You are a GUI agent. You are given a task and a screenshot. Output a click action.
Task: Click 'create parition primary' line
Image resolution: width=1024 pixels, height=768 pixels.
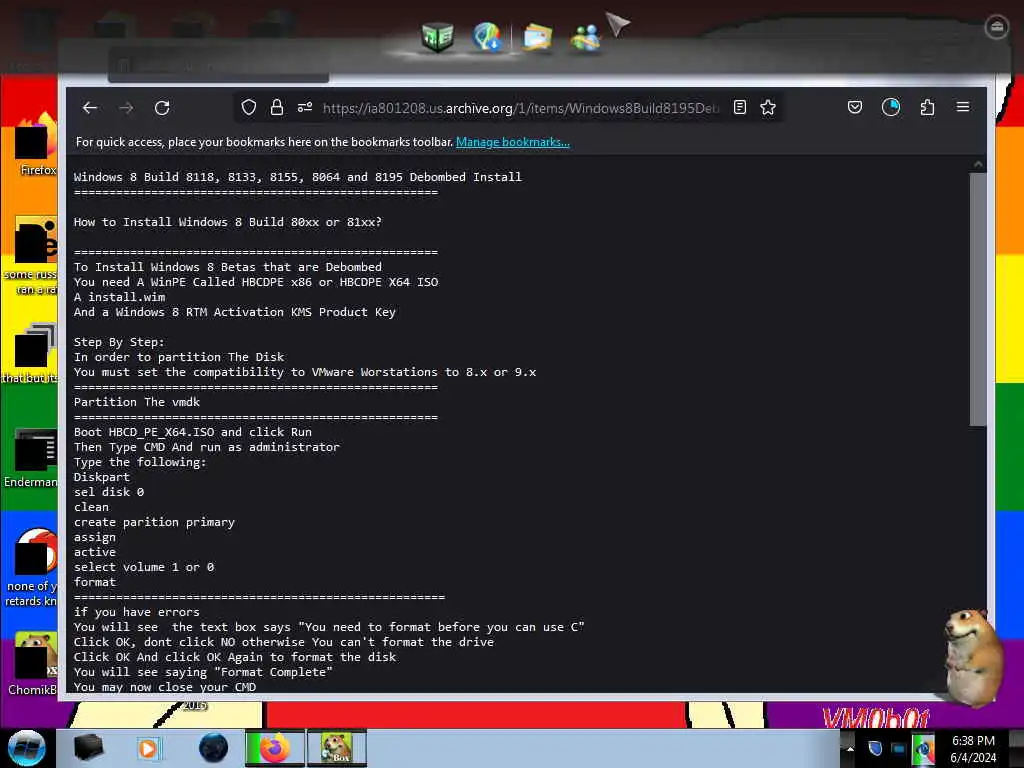point(154,522)
